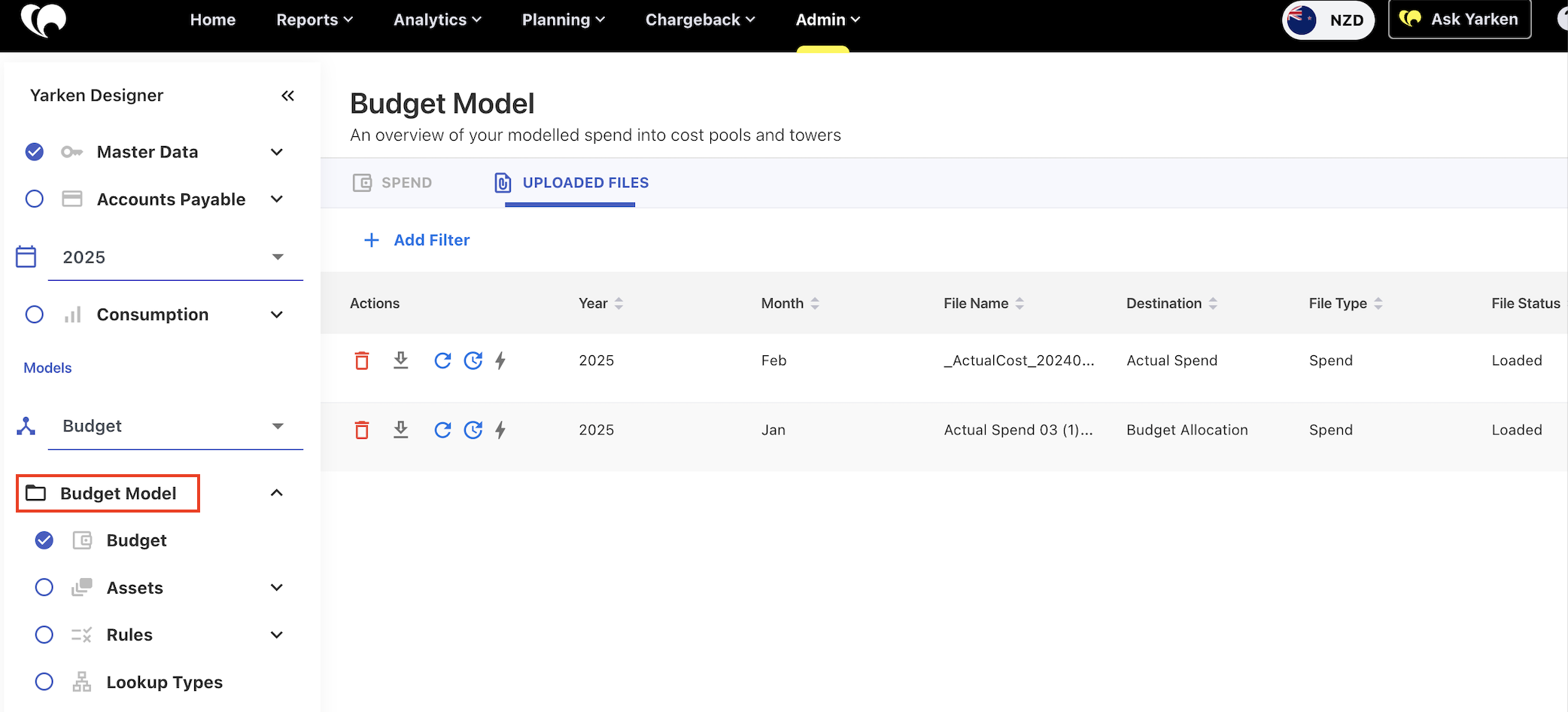The image size is (1568, 712).
Task: Open Ask Yarken assistant
Action: [x=1460, y=20]
